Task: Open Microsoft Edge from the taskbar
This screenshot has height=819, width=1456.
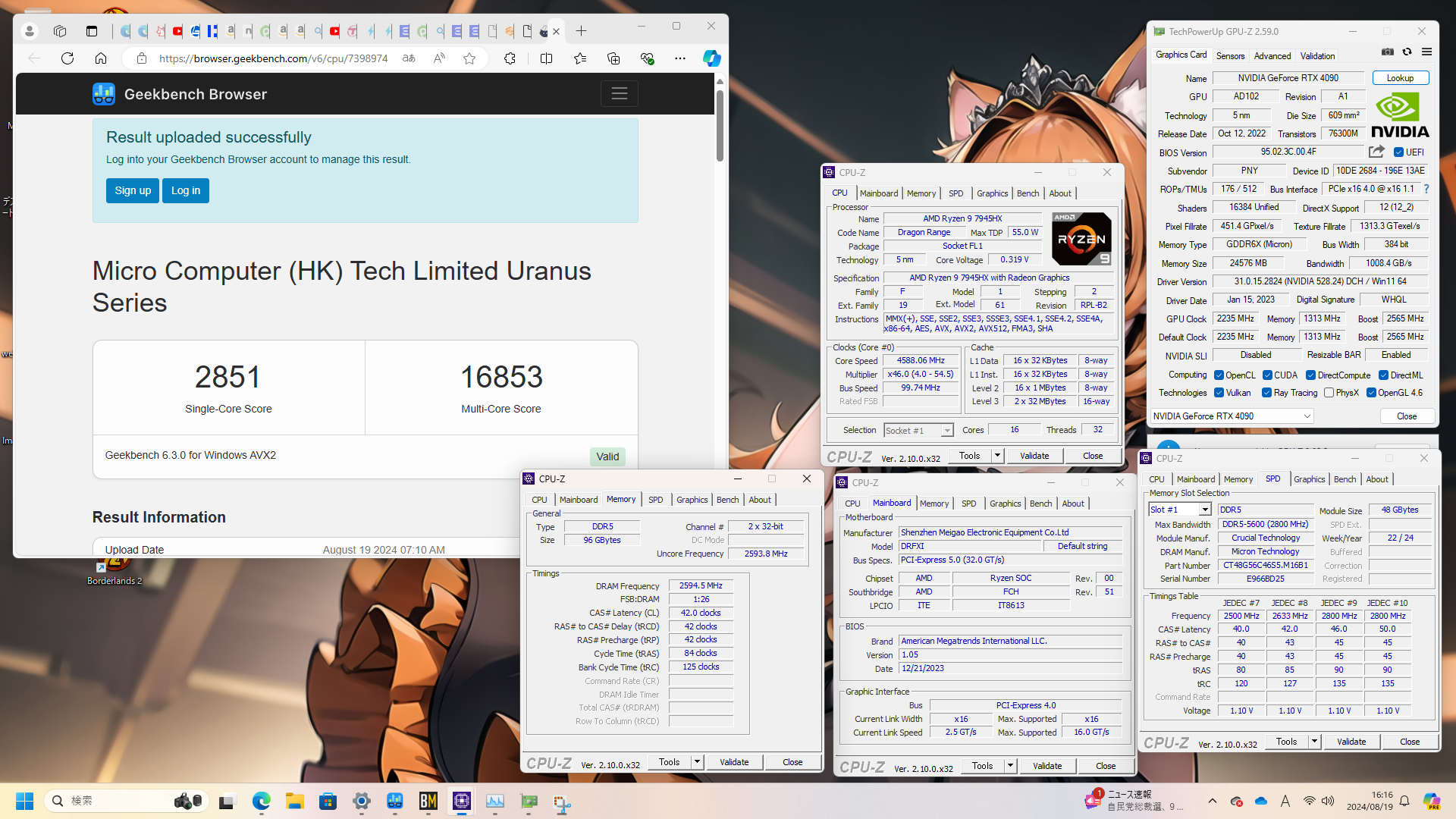Action: tap(261, 801)
